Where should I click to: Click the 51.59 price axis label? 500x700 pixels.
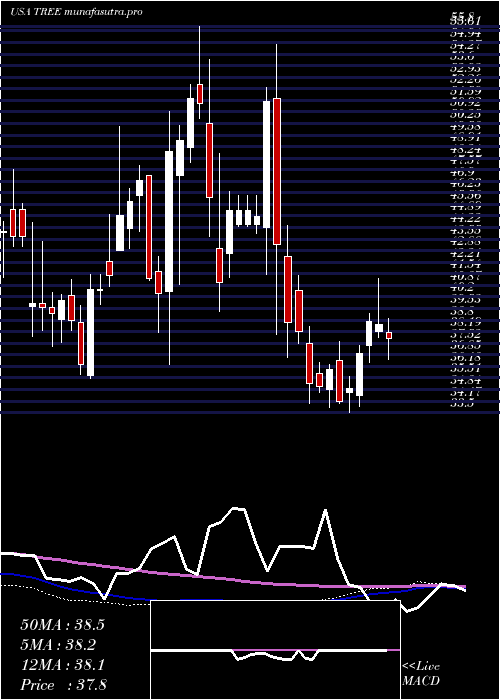tap(465, 91)
